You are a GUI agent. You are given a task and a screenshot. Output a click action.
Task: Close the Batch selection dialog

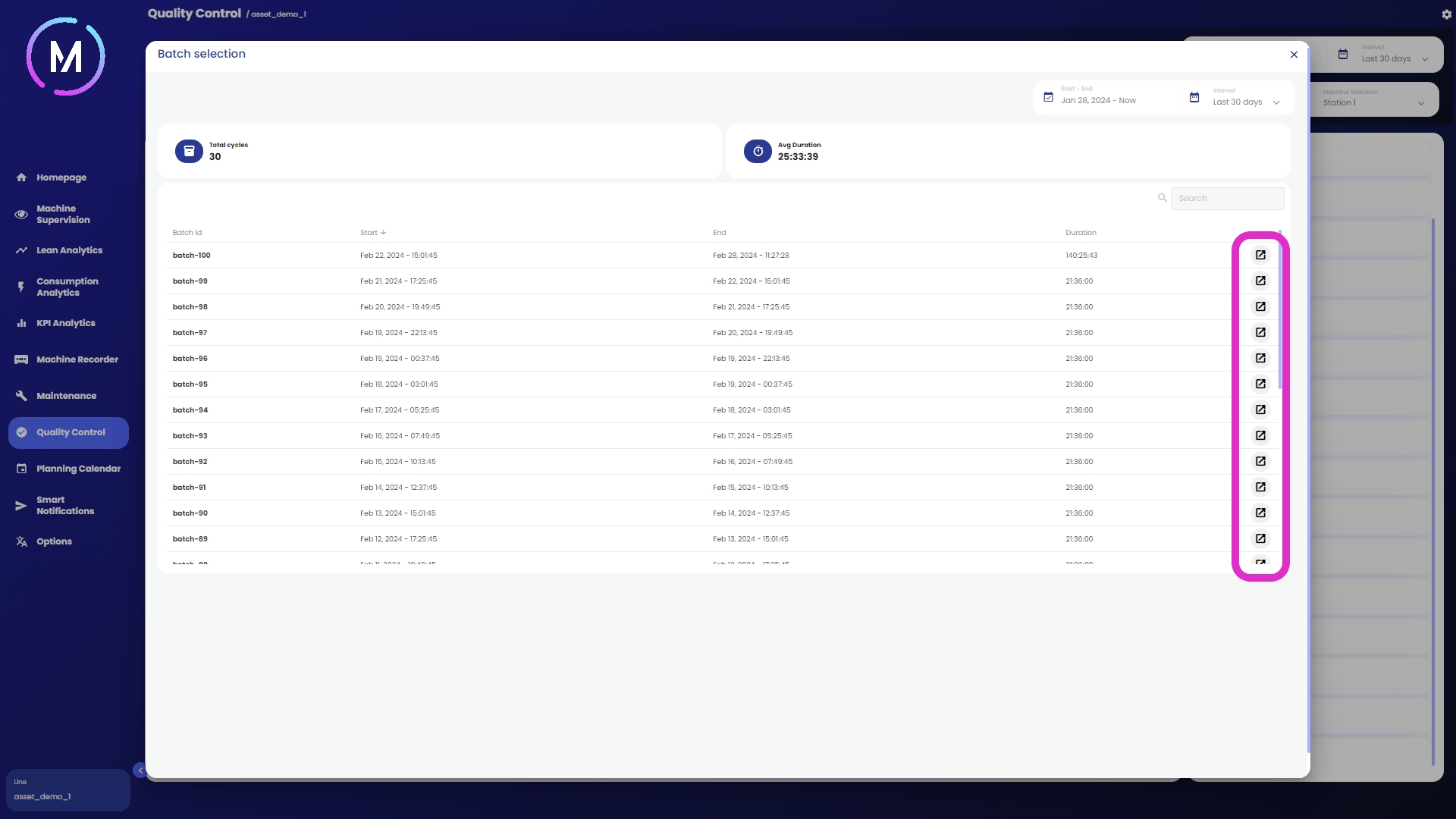click(1294, 55)
